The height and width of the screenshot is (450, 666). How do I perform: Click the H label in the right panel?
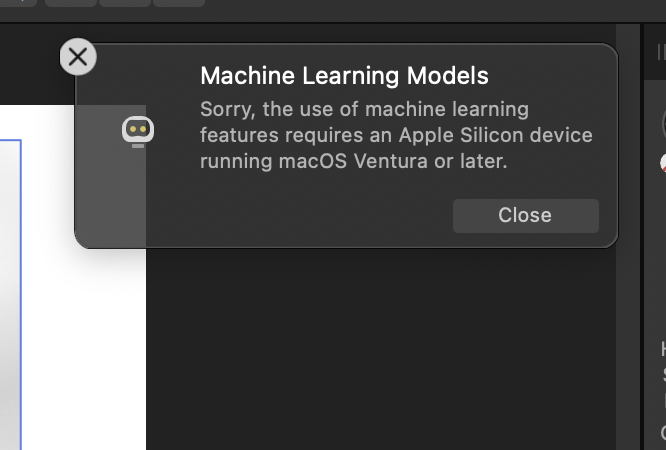(663, 349)
